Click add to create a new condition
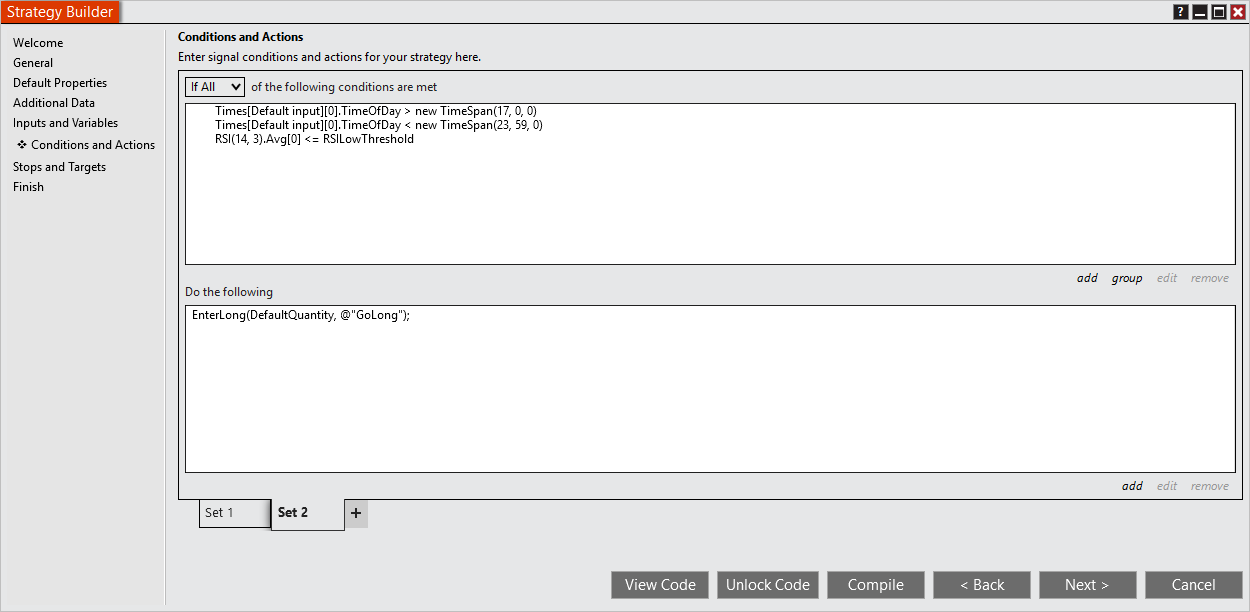Viewport: 1250px width, 612px height. click(1087, 277)
